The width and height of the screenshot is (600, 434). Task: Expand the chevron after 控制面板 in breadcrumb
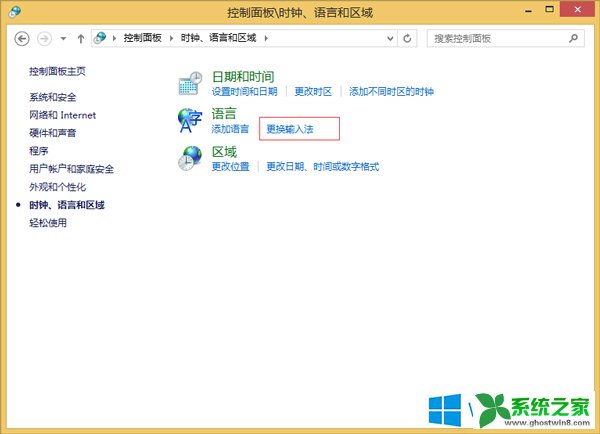click(x=174, y=38)
